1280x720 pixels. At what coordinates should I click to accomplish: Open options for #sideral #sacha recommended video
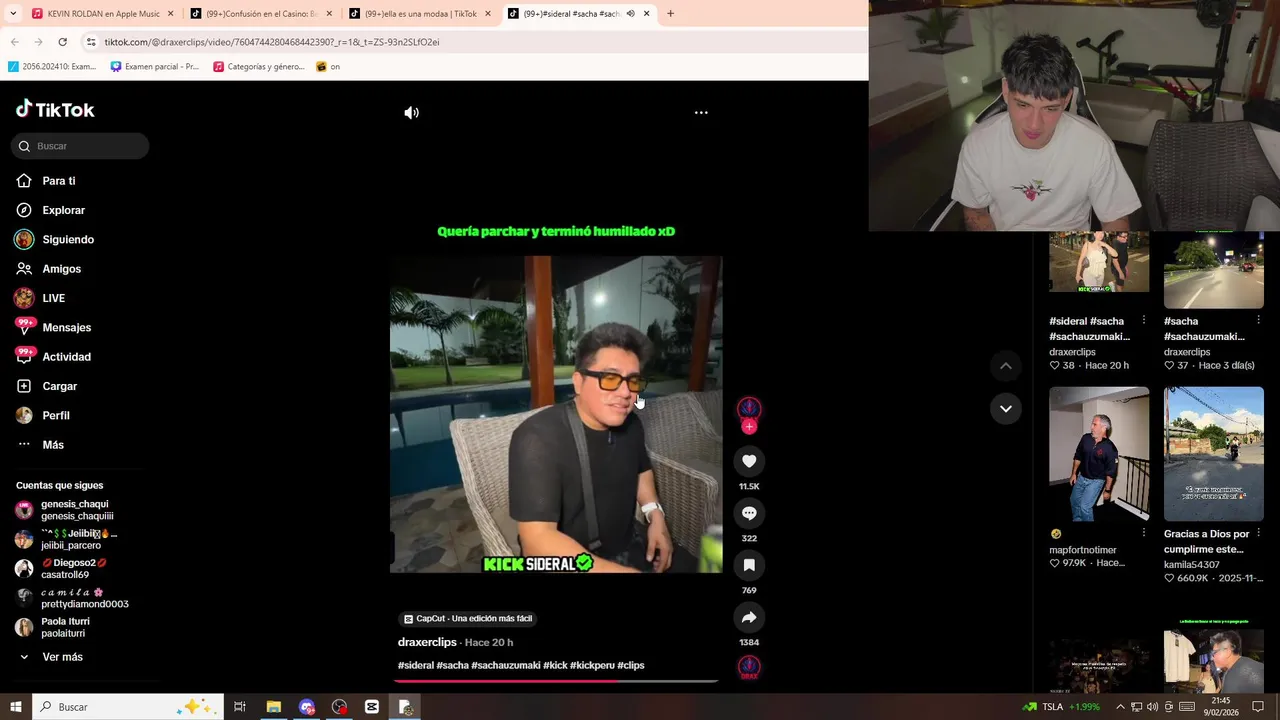pyautogui.click(x=1143, y=320)
